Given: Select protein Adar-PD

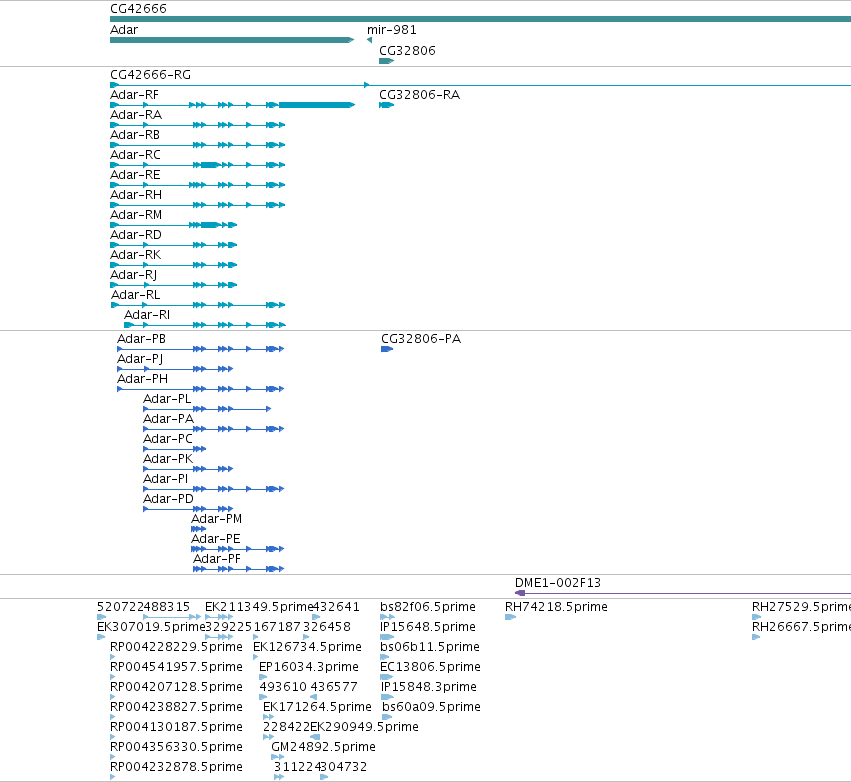Looking at the screenshot, I should coord(168,499).
